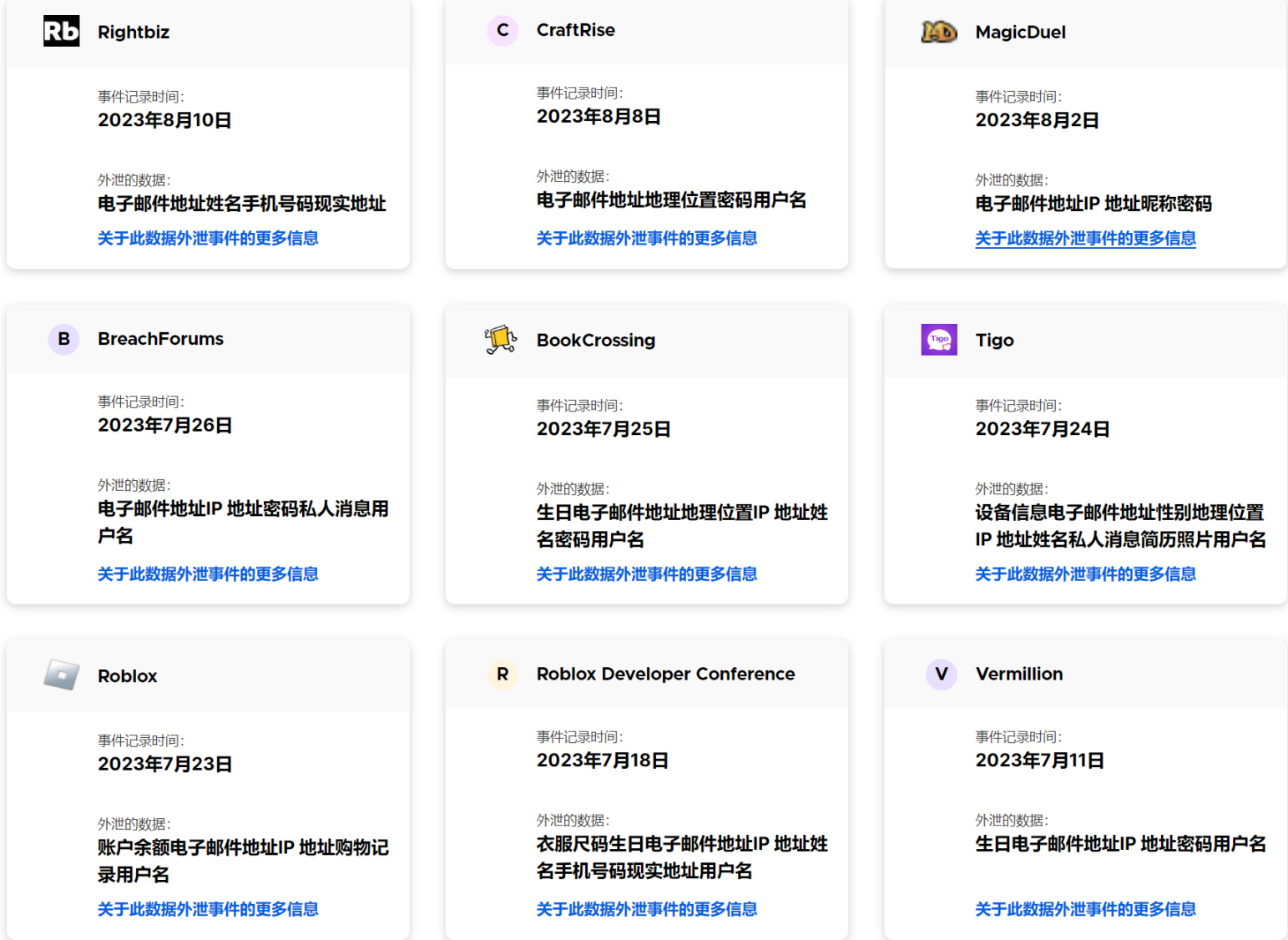Click MagicDuel leaked data list text

[1094, 204]
